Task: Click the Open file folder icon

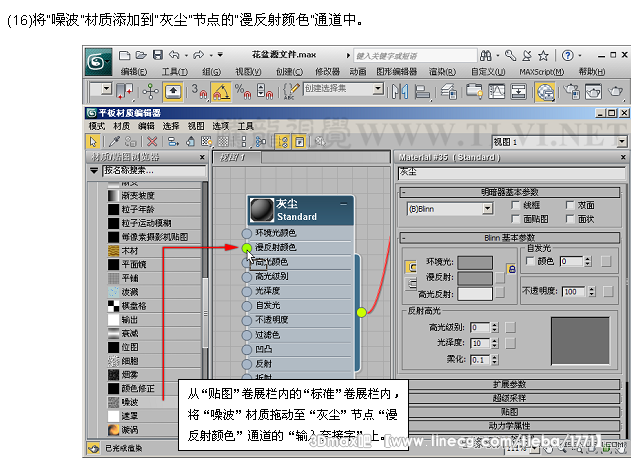Action: pos(141,55)
